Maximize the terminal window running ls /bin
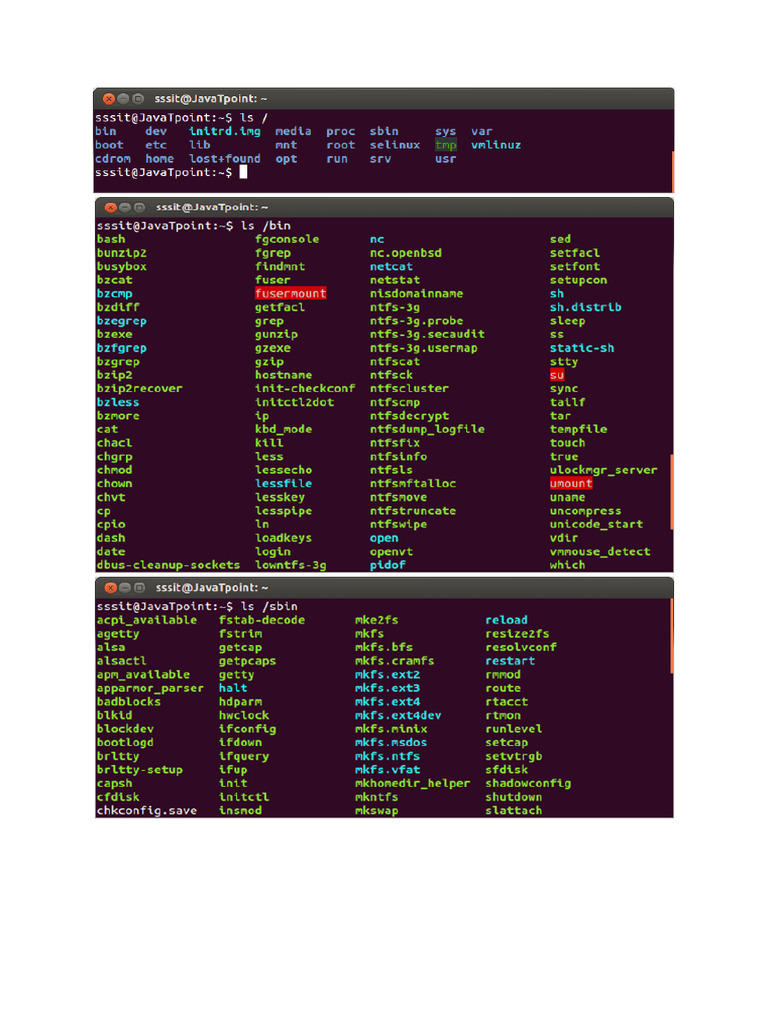 click(139, 208)
